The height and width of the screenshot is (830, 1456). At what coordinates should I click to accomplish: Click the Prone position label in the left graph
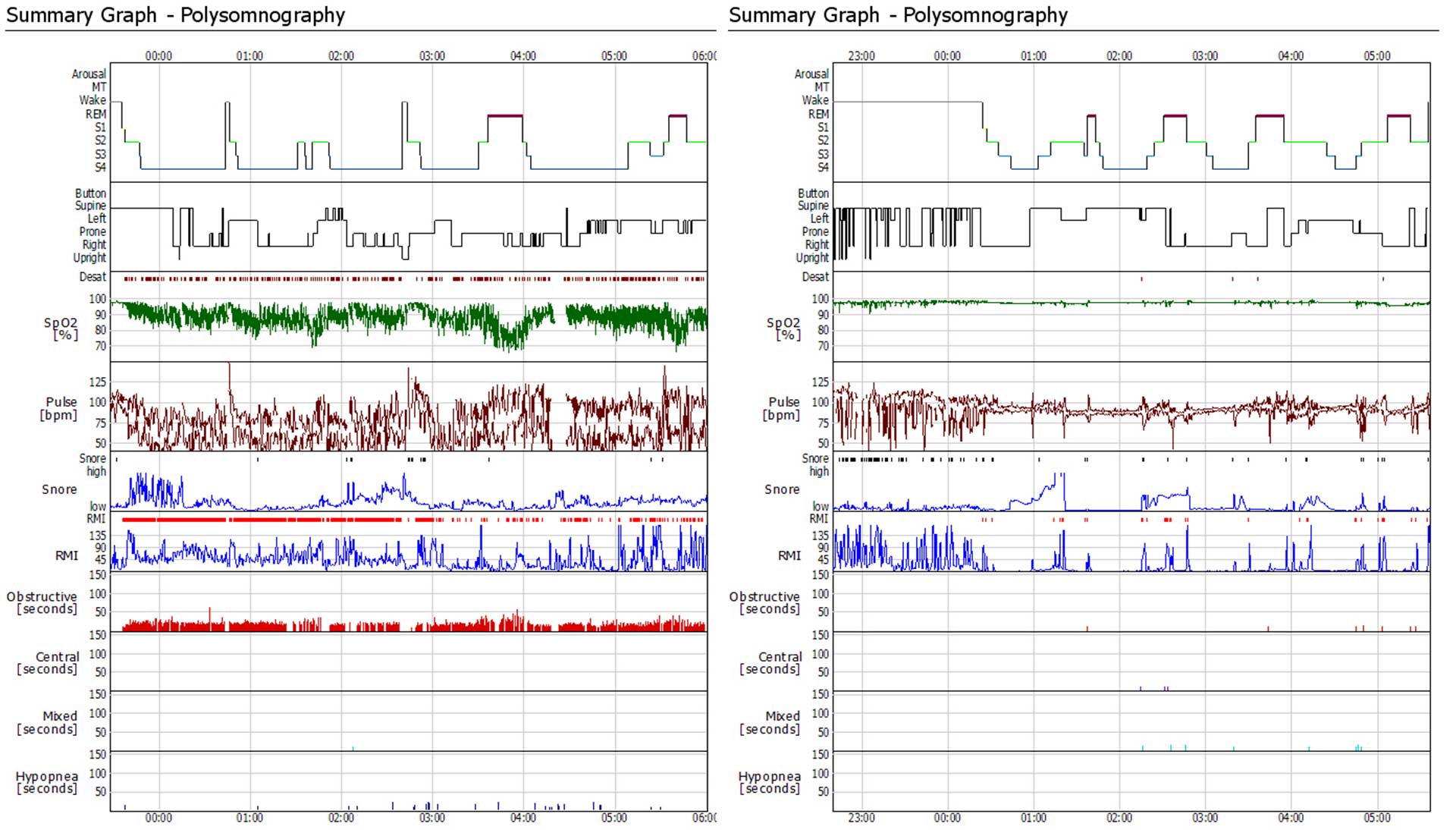tap(93, 231)
